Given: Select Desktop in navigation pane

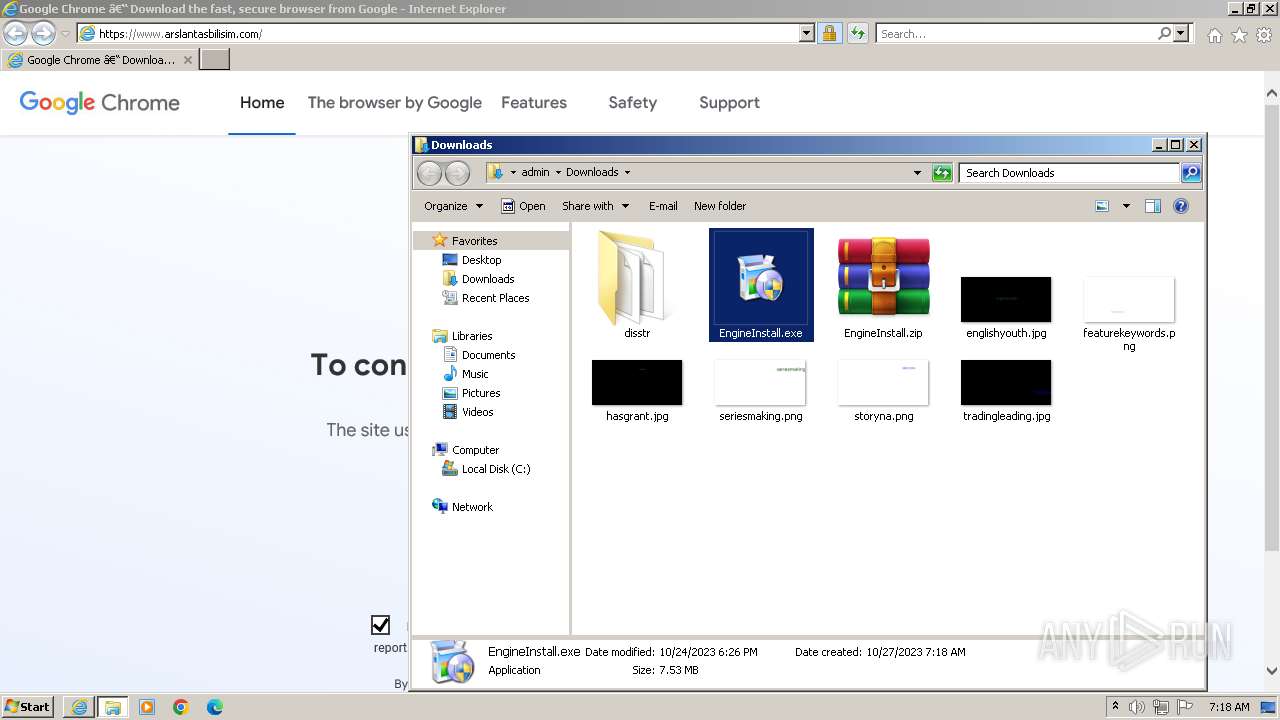Looking at the screenshot, I should (481, 260).
